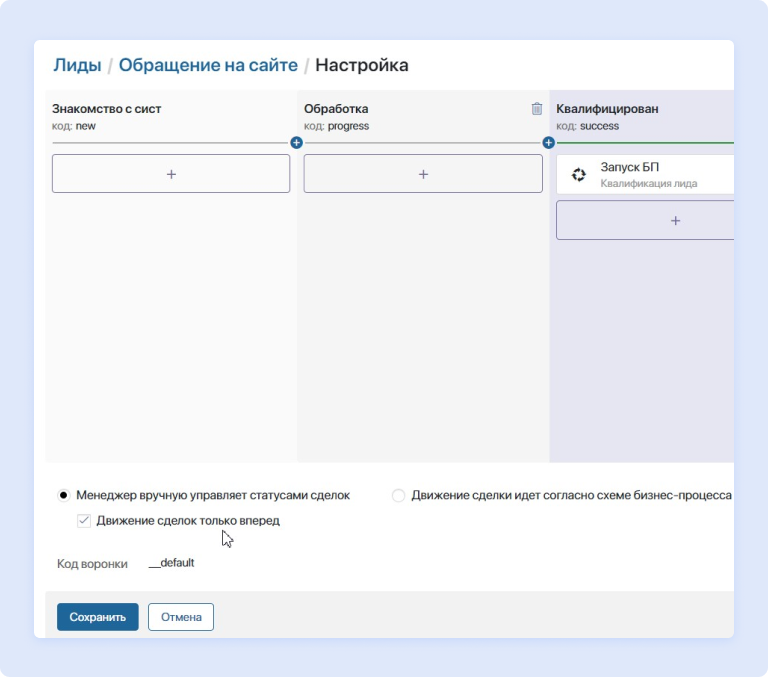The width and height of the screenshot is (768, 677).
Task: Select movement by business process scheme option
Action: (398, 495)
